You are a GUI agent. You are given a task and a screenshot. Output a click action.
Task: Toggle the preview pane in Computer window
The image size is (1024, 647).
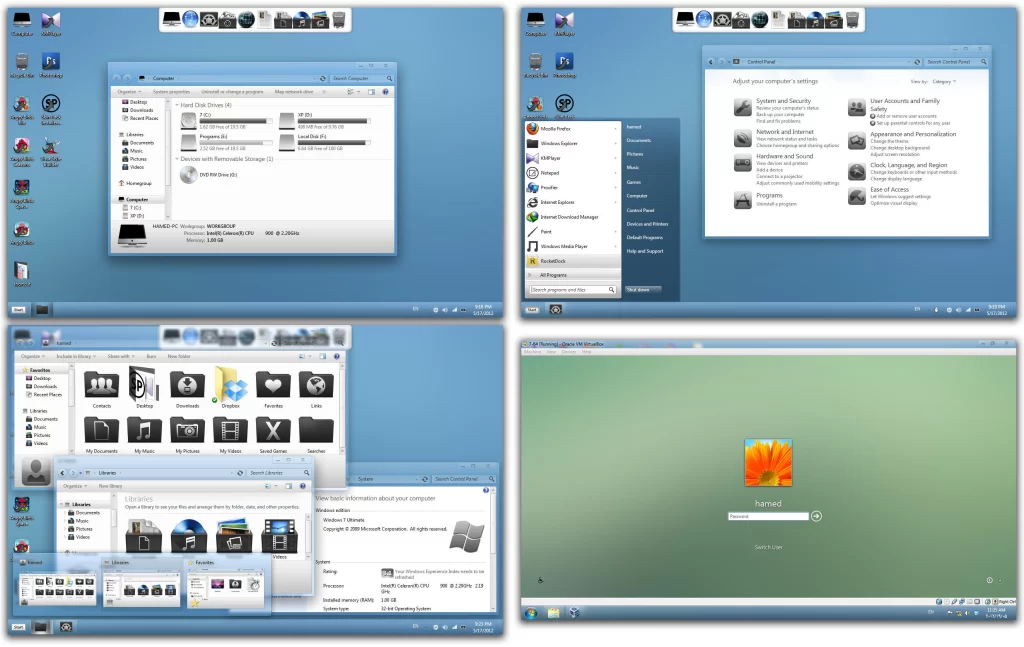[x=373, y=91]
